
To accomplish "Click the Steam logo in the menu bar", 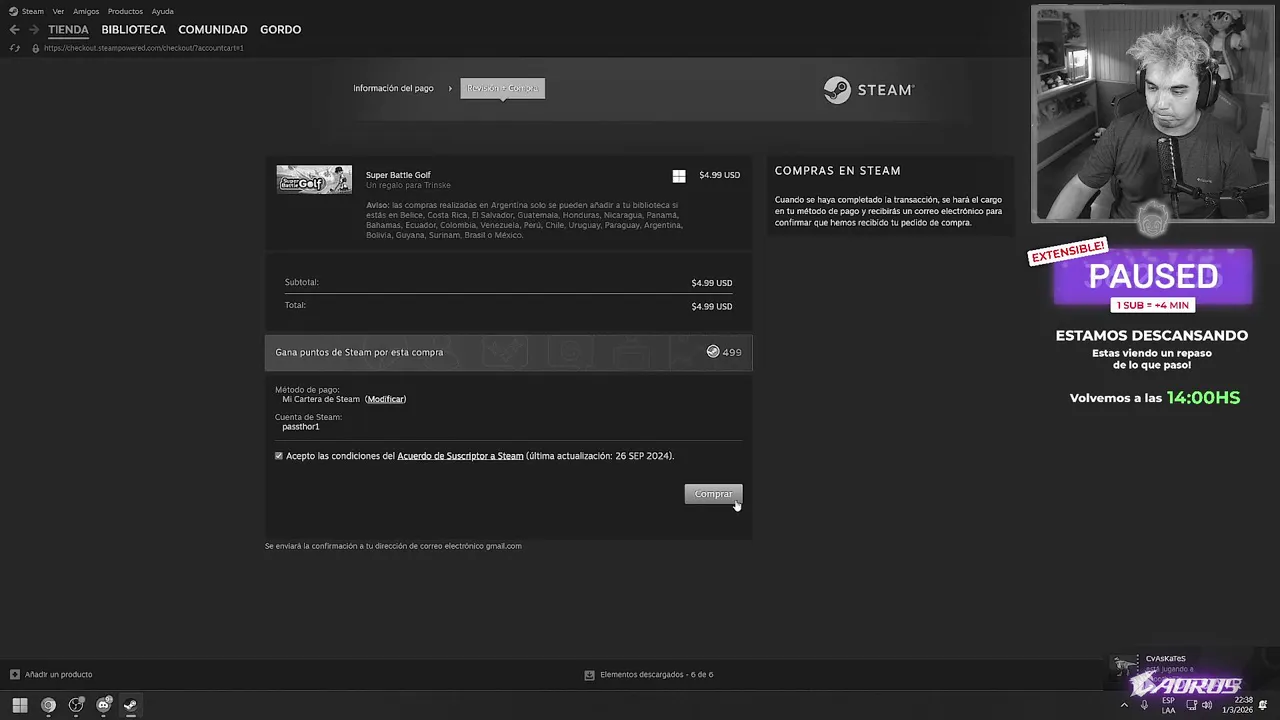I will 13,11.
